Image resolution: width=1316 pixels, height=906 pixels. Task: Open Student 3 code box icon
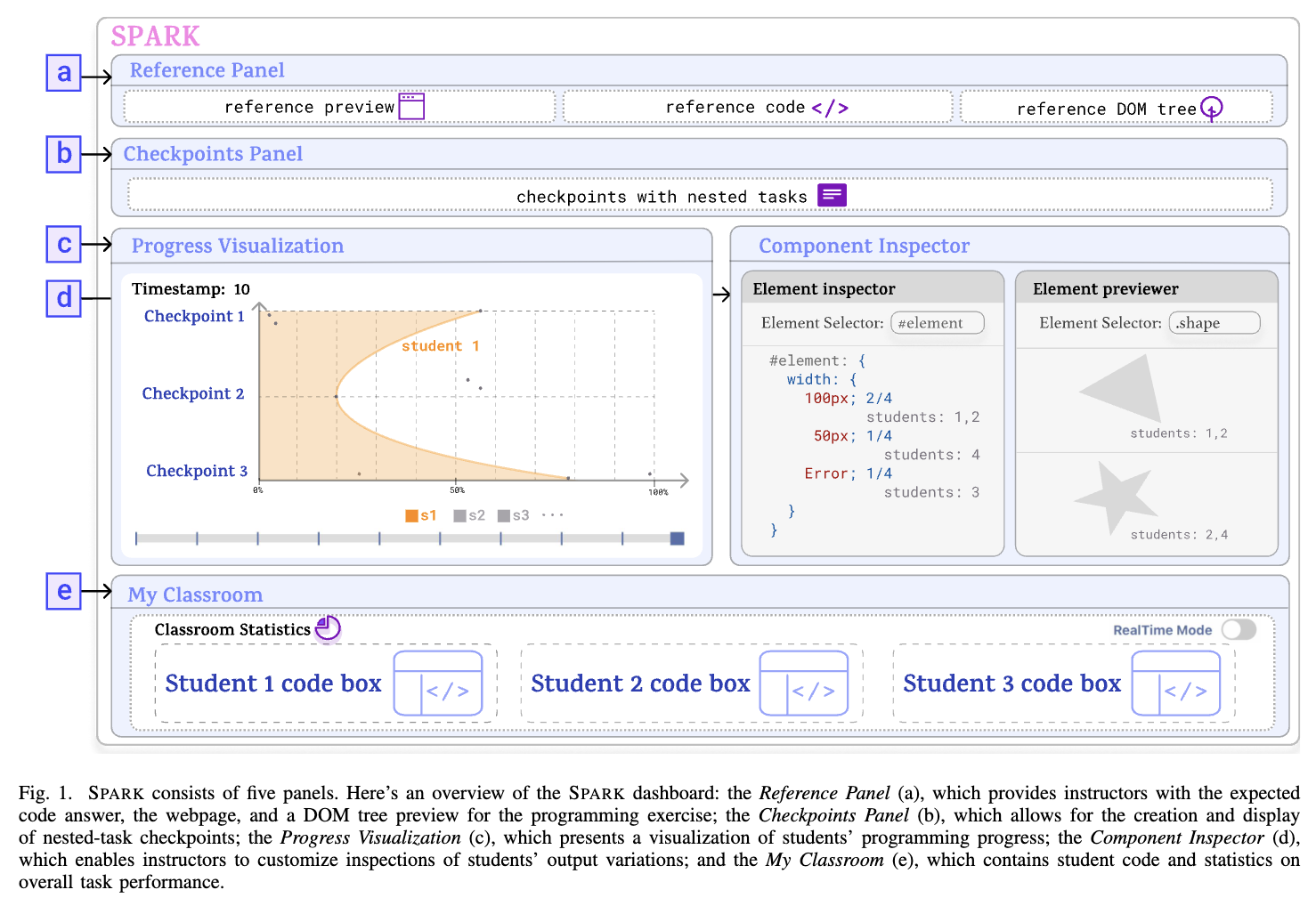coord(1175,683)
